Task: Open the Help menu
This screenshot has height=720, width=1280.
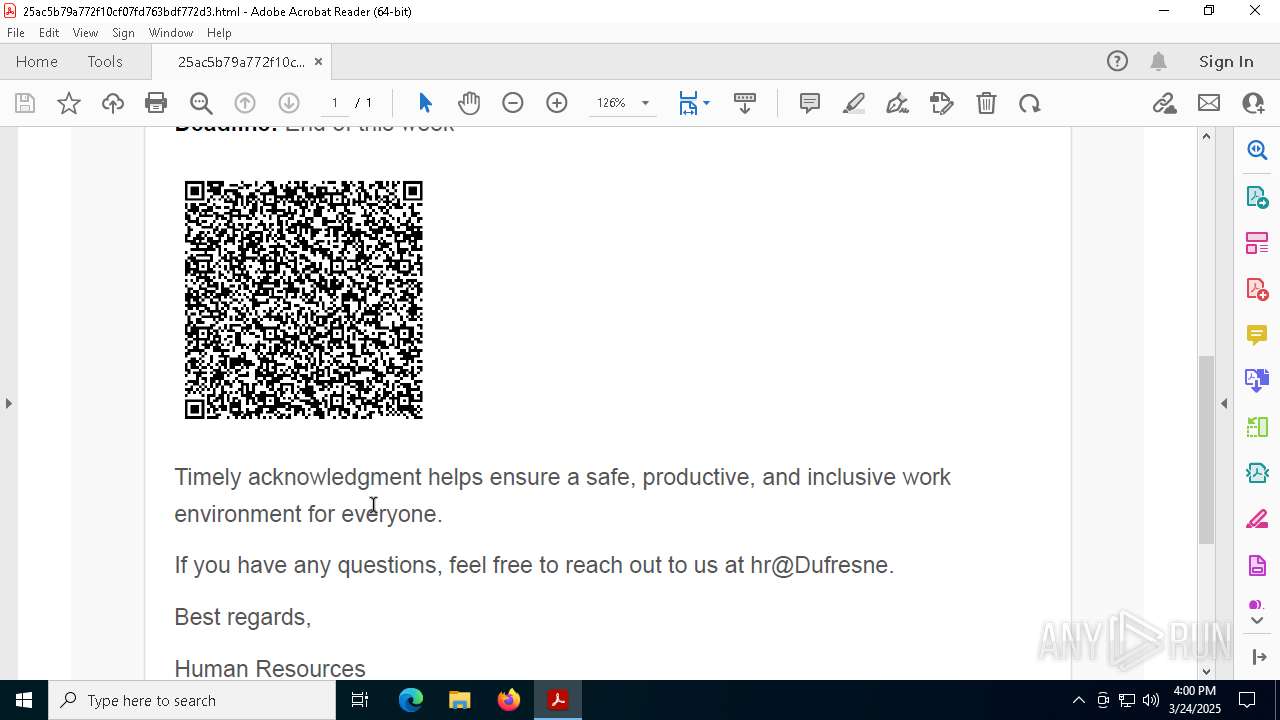Action: pos(219,33)
